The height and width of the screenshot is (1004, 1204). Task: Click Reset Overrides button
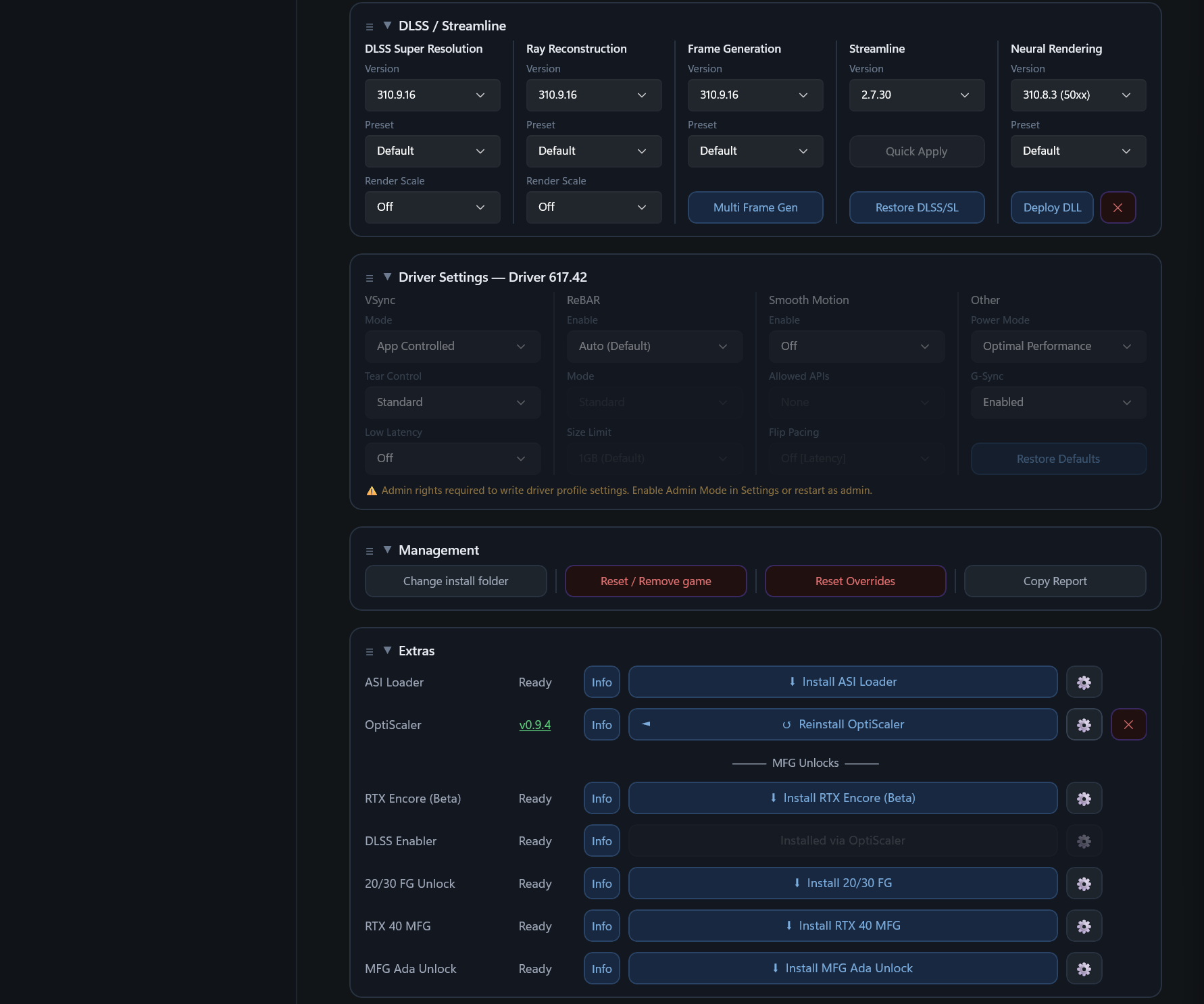[x=855, y=581]
